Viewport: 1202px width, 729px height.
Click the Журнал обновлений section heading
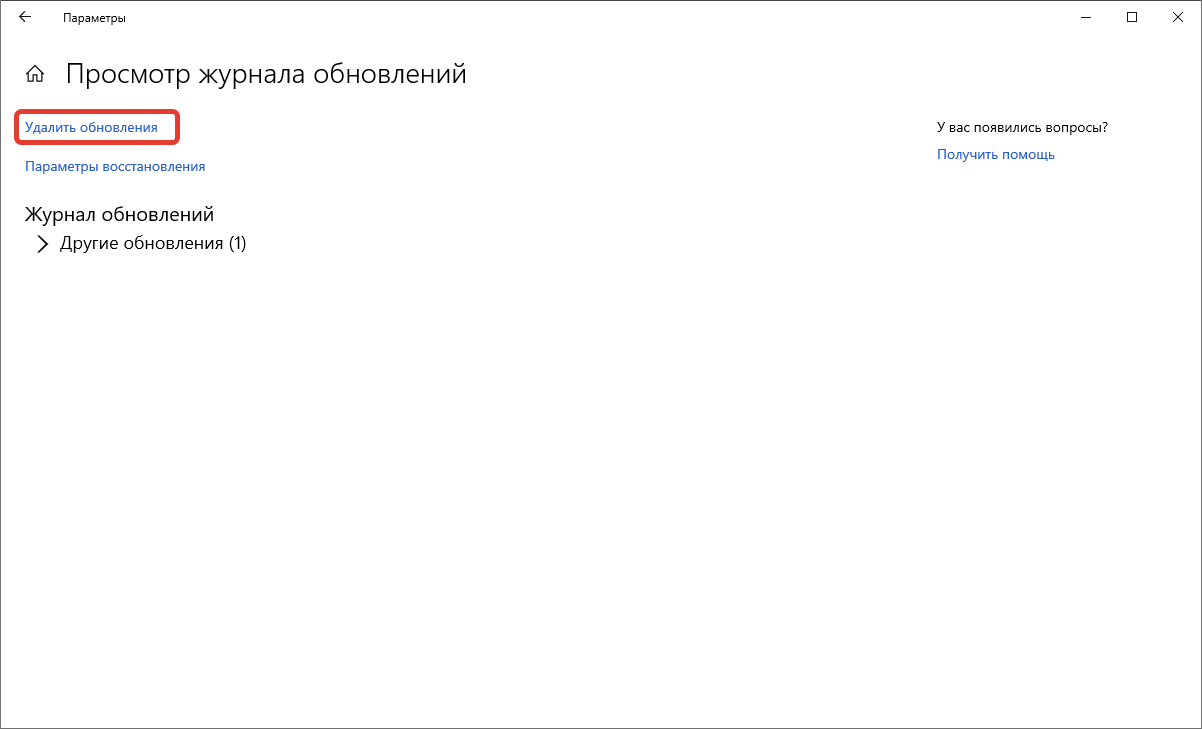119,214
